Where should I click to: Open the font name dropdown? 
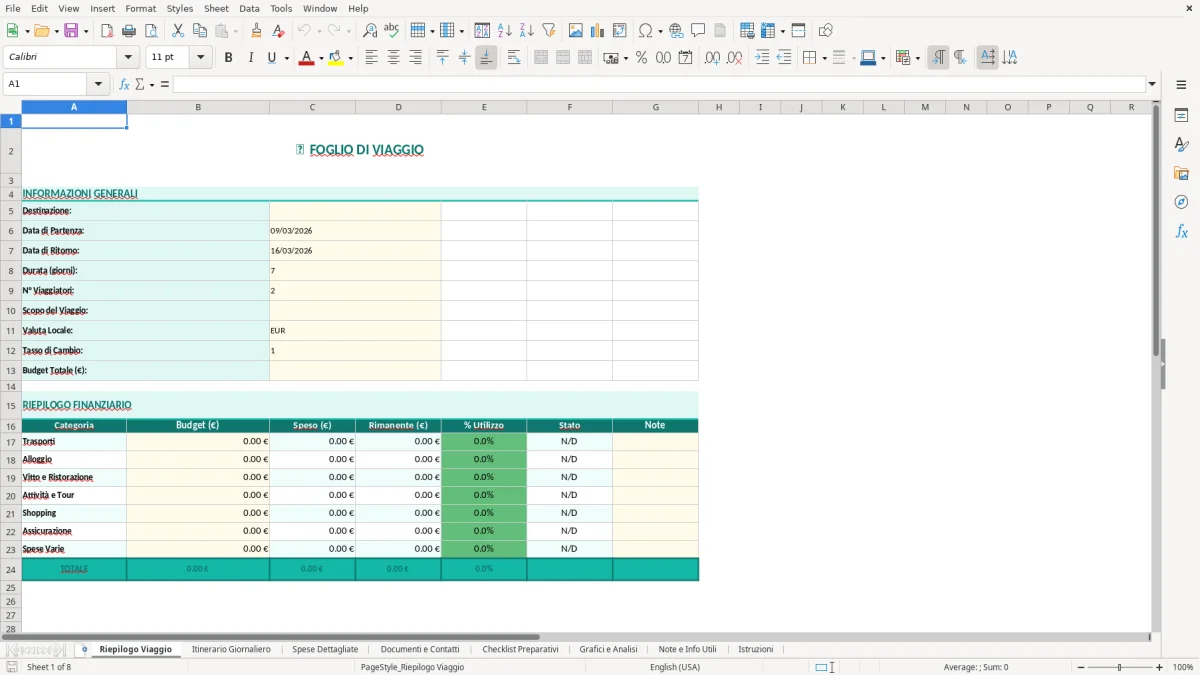[128, 58]
